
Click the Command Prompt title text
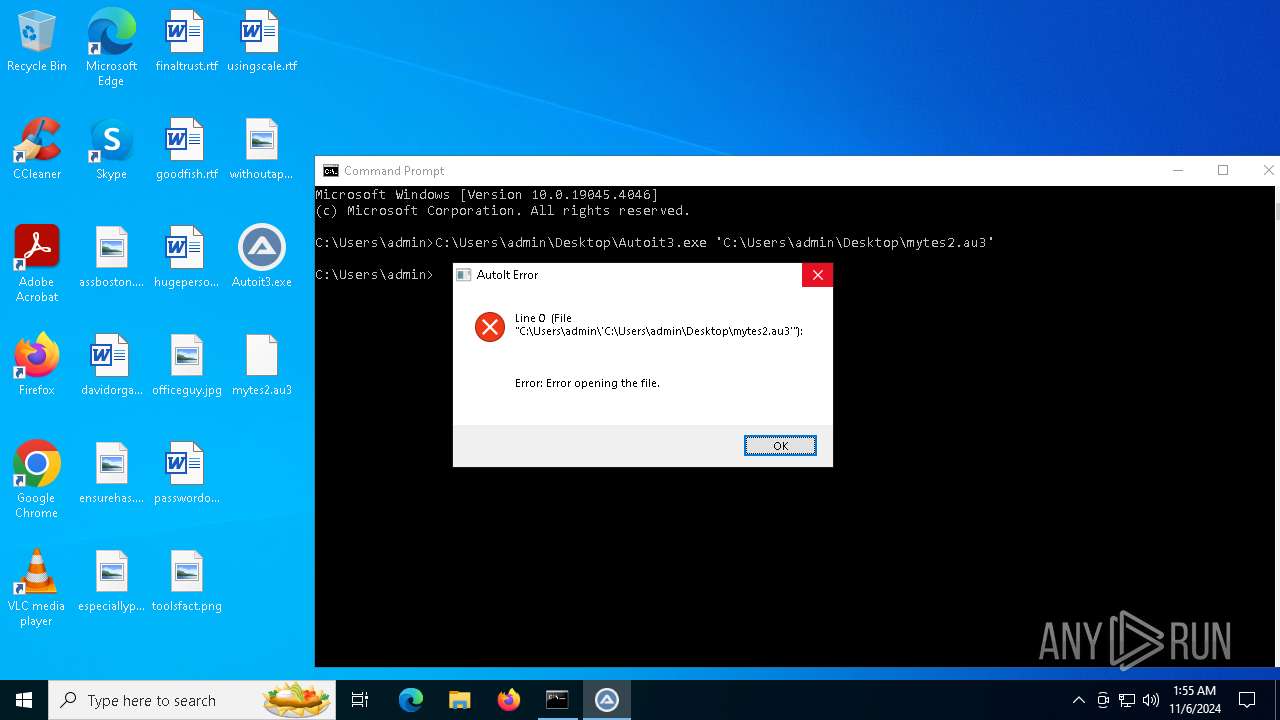click(394, 171)
